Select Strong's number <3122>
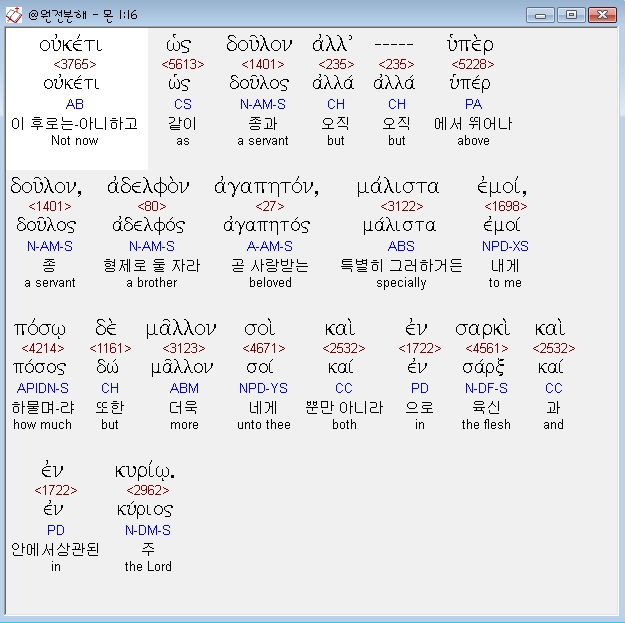Viewport: 625px width, 623px height. (x=402, y=206)
